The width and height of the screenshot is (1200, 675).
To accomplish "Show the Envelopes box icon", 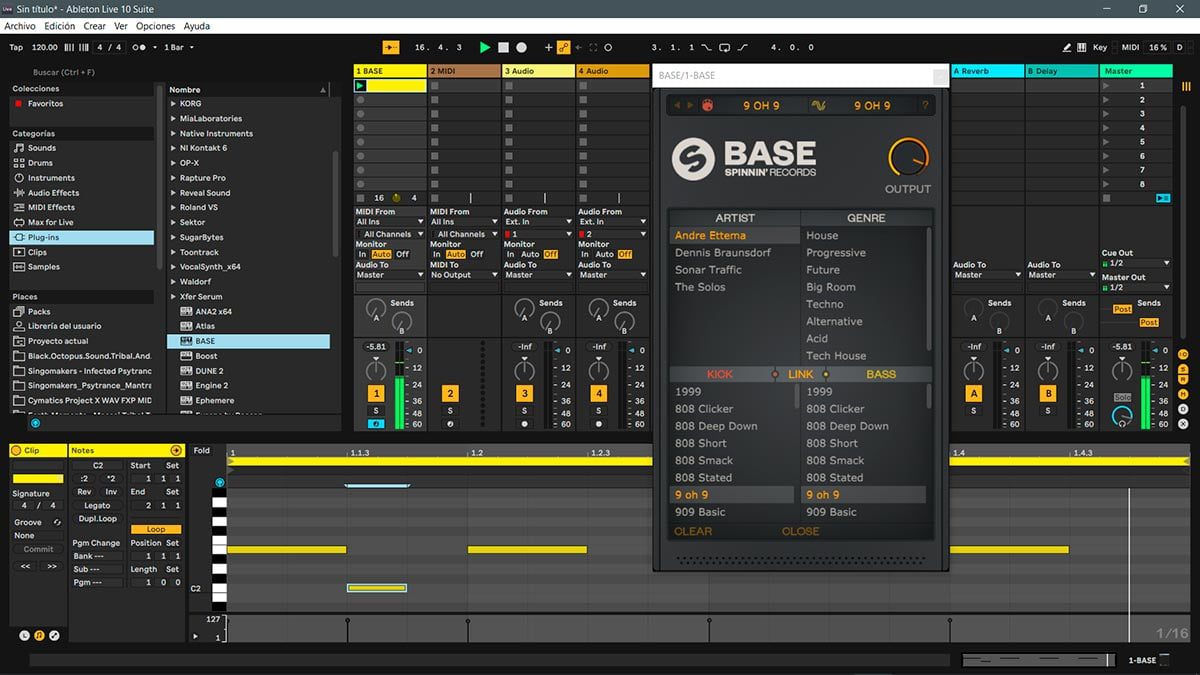I will click(x=54, y=635).
